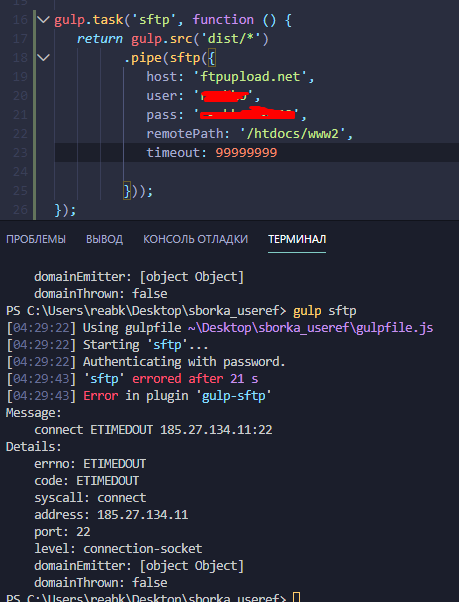Click the terminal line 'connect ETIMEDOUT 185.27.134.11:22'
The image size is (459, 602).
coord(153,430)
